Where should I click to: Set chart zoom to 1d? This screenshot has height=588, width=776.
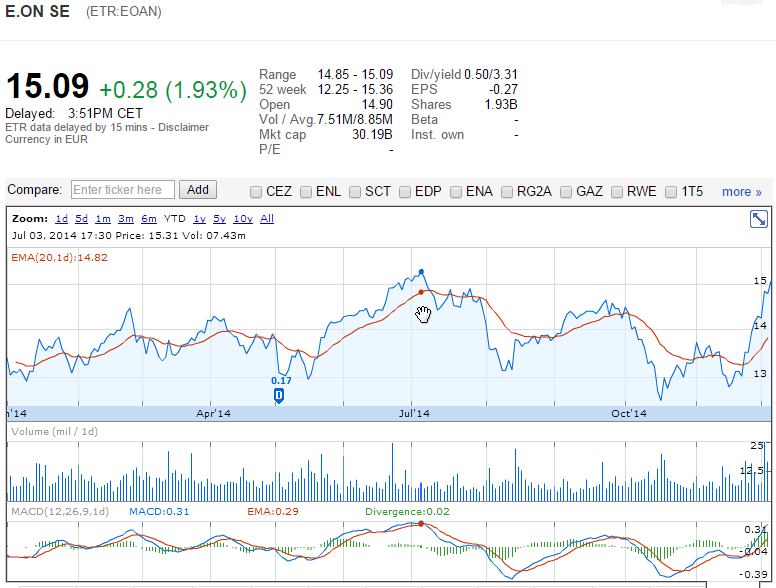tap(61, 219)
